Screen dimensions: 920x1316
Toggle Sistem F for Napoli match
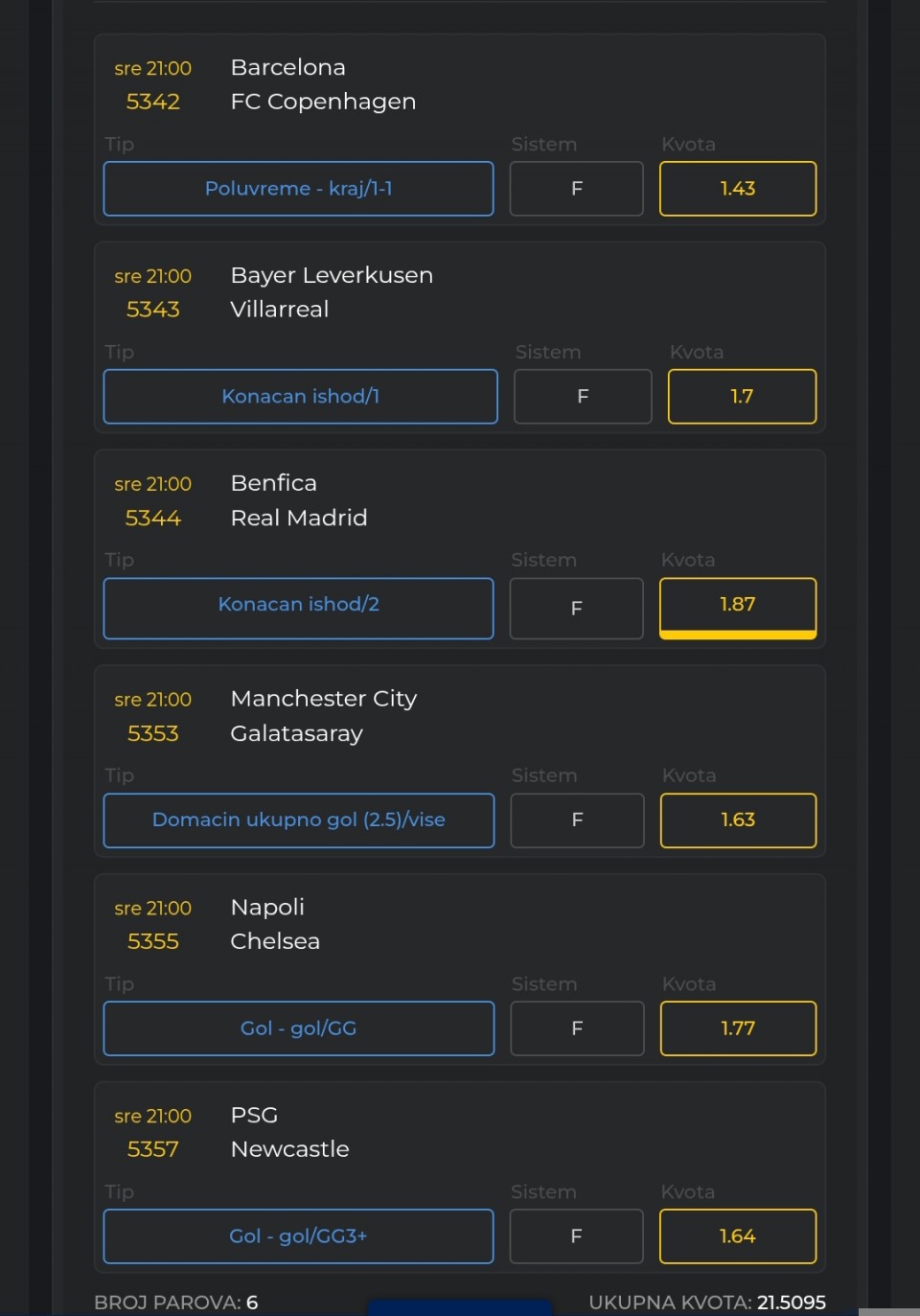tap(577, 1028)
